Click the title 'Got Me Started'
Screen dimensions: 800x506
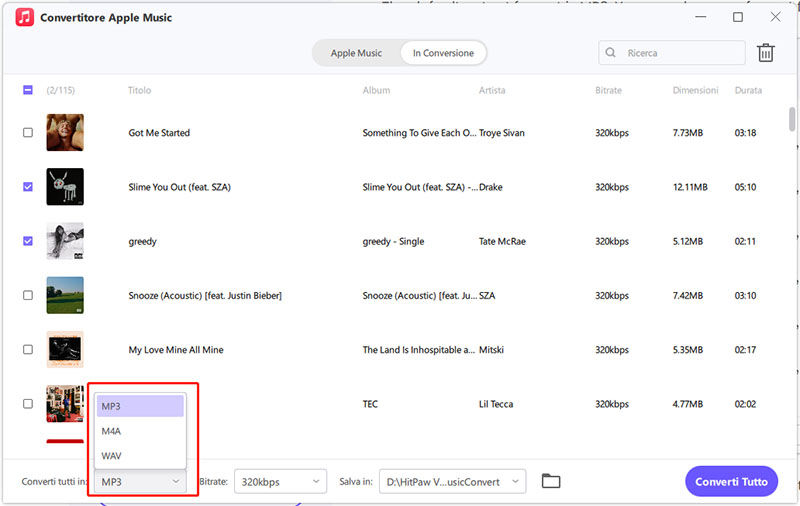coord(159,133)
